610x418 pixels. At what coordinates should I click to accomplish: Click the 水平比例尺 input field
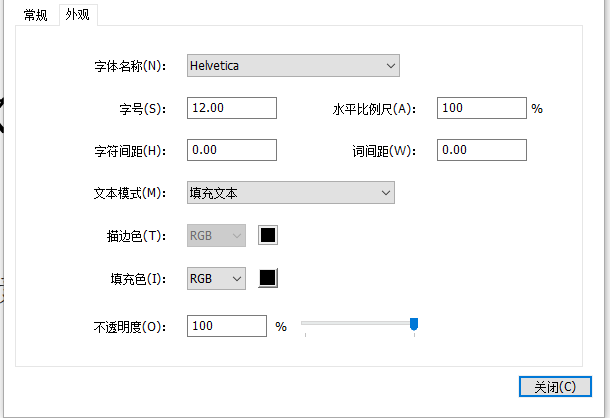(481, 108)
